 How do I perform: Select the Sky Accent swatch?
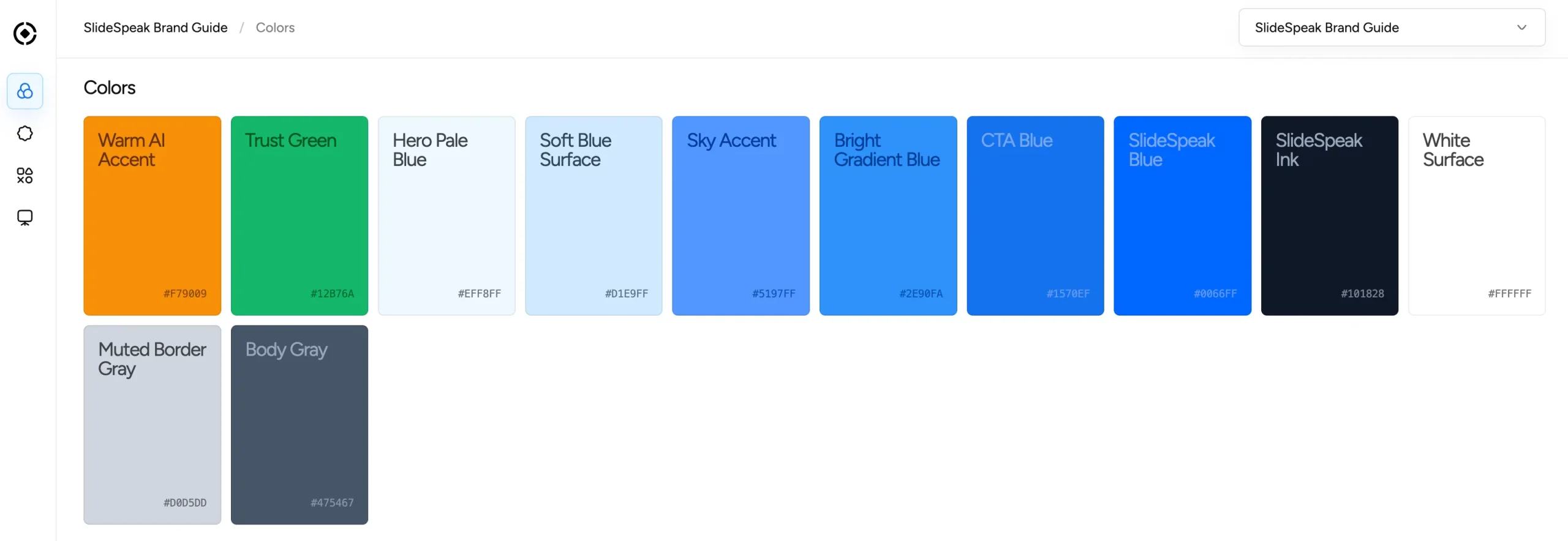(741, 216)
